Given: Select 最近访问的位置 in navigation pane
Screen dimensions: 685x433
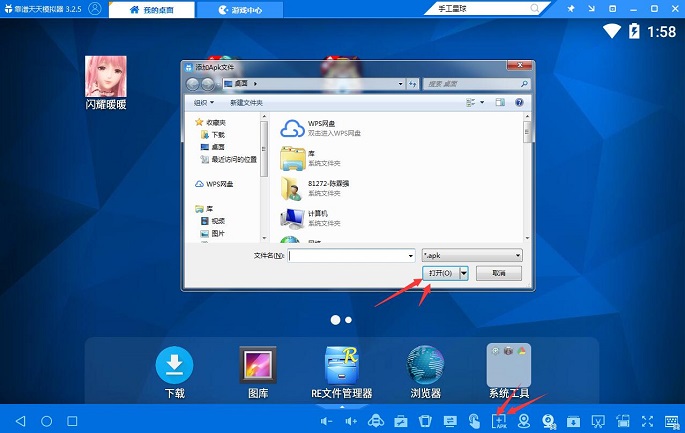Looking at the screenshot, I should pos(234,159).
